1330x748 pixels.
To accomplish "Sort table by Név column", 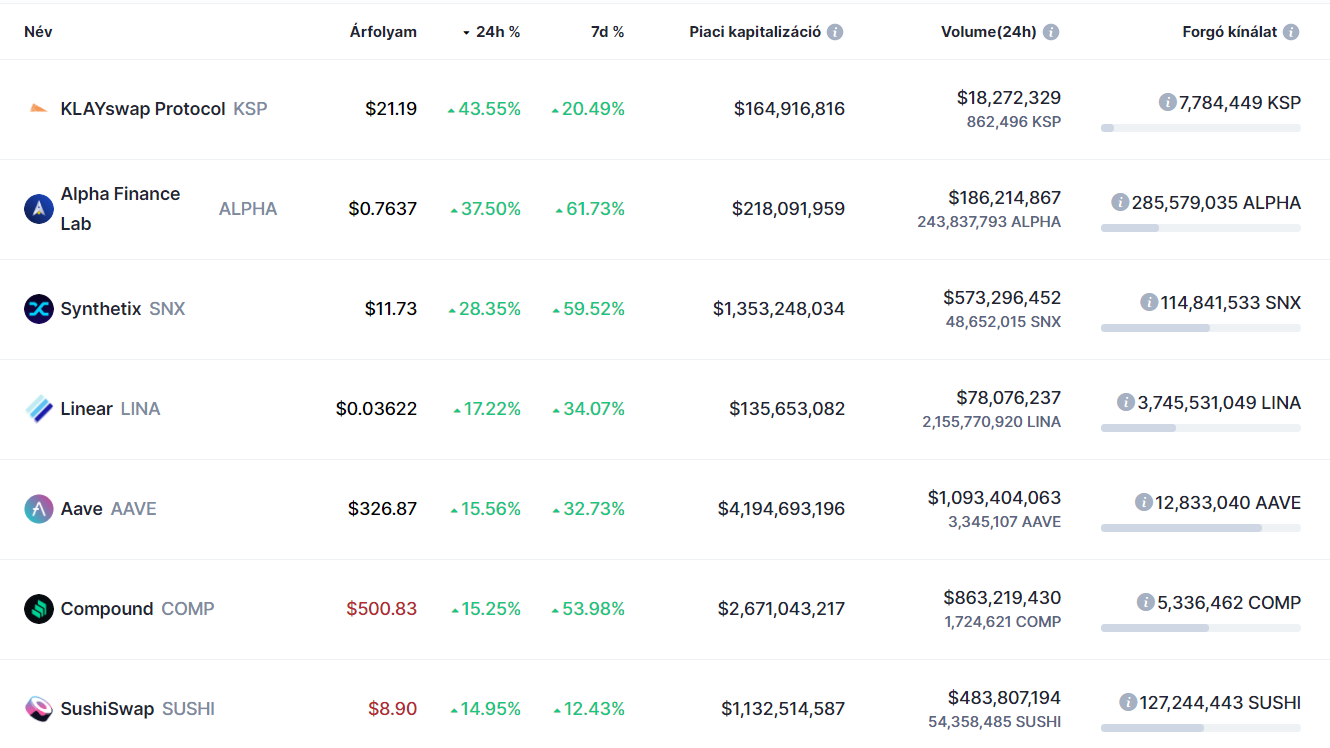I will click(38, 32).
